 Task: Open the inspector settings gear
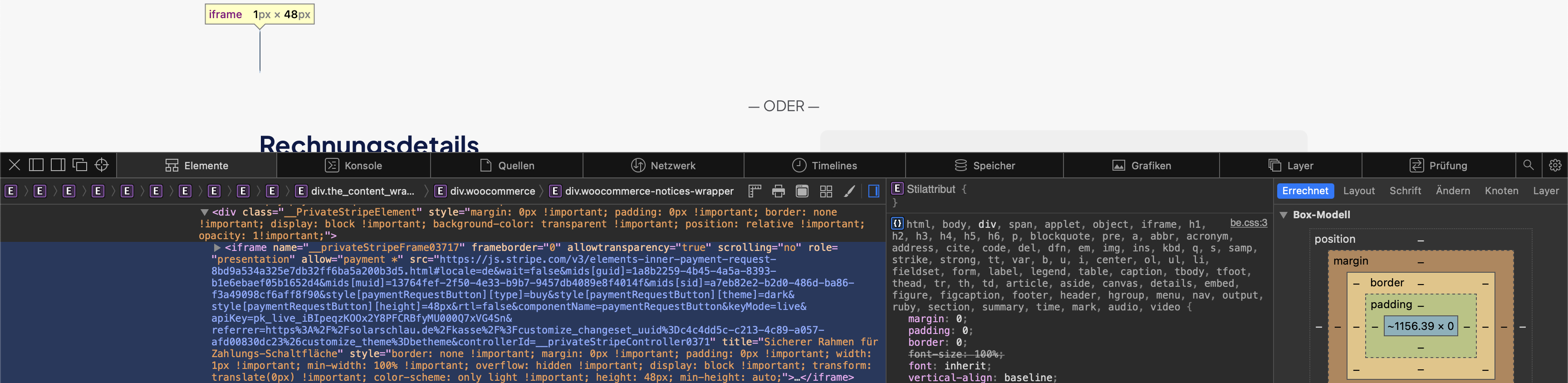[1555, 165]
